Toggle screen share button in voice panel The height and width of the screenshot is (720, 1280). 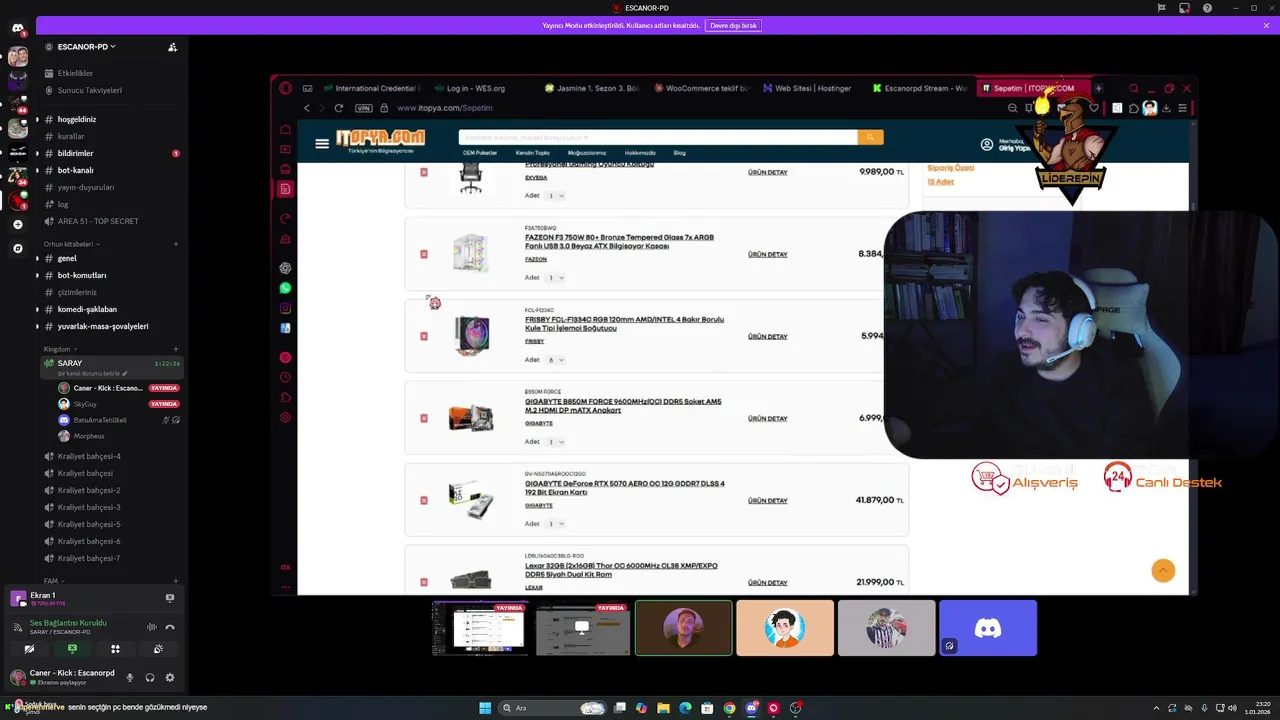(72, 649)
